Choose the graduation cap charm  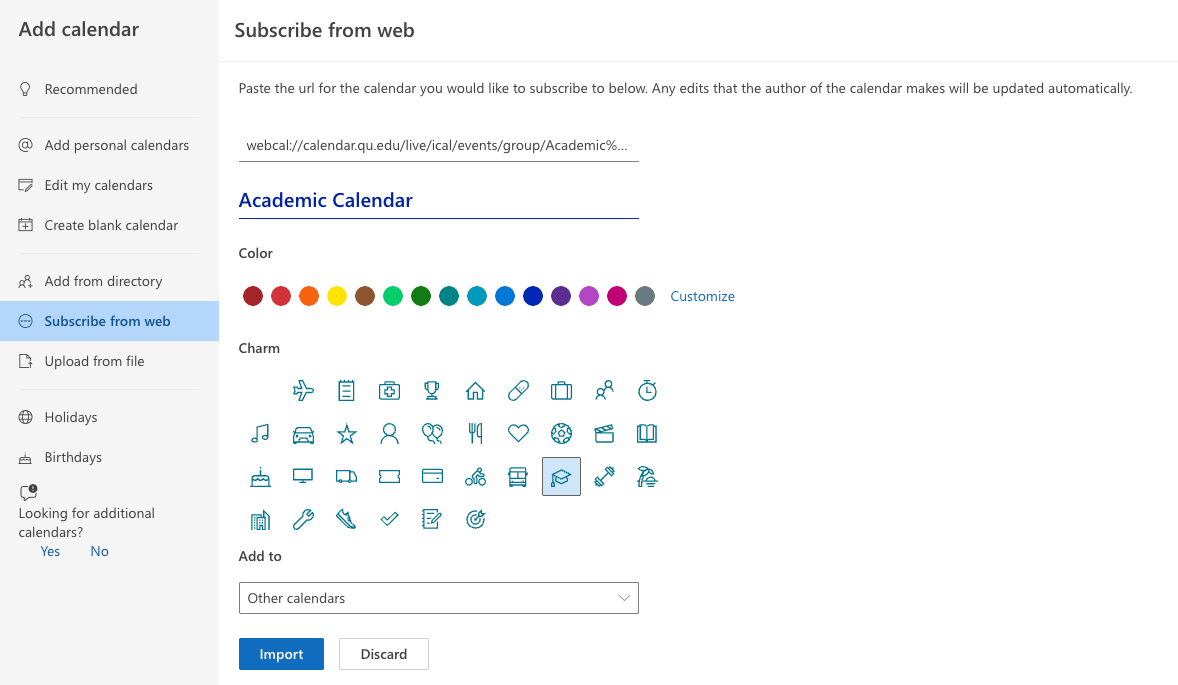[561, 477]
